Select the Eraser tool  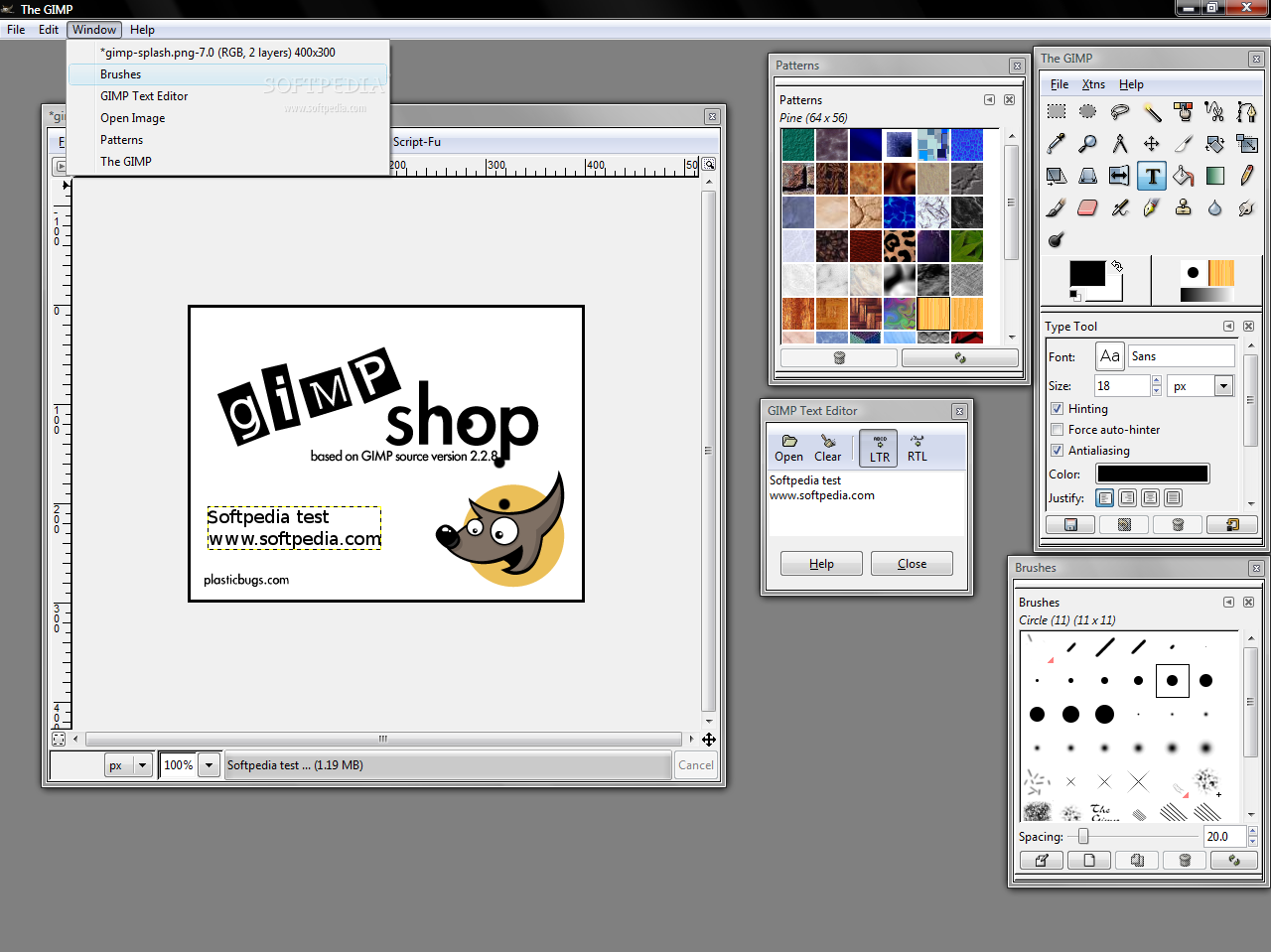tap(1088, 207)
